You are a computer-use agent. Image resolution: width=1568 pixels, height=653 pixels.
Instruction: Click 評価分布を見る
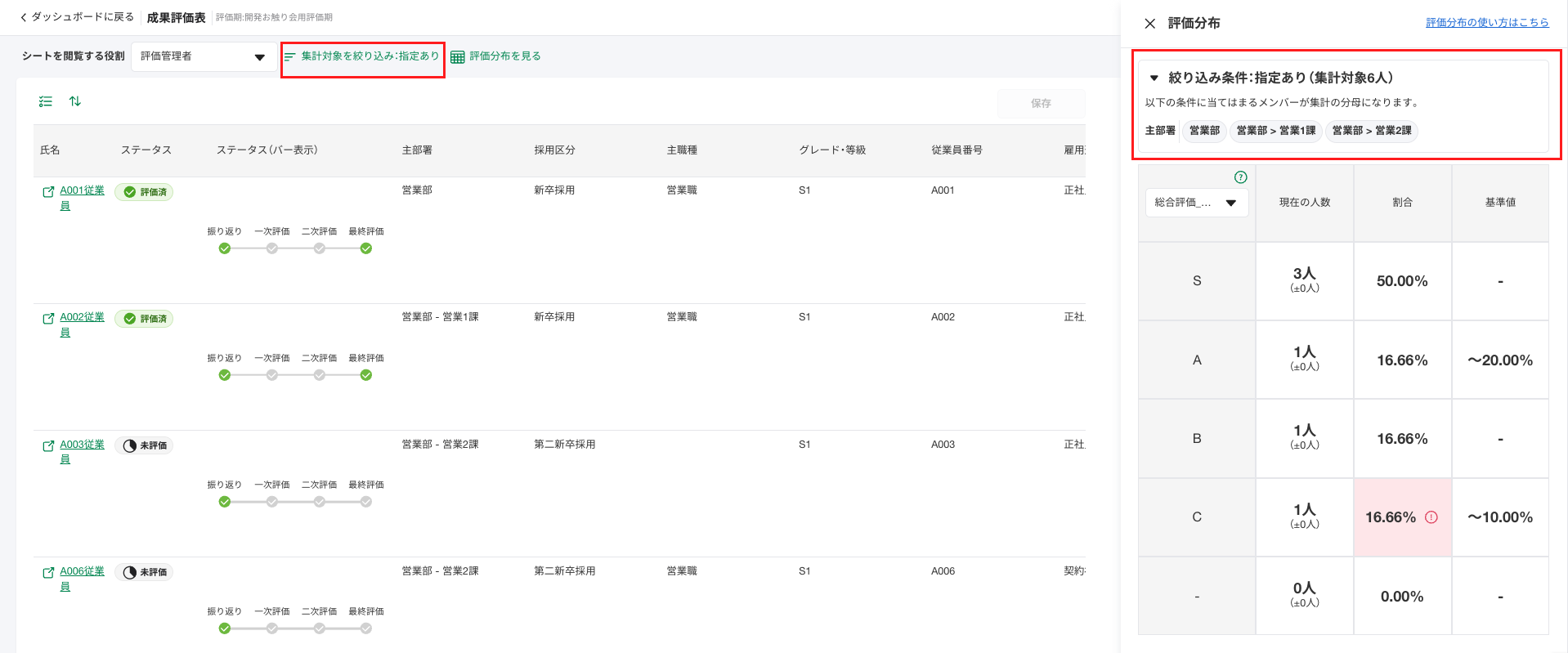pyautogui.click(x=496, y=56)
